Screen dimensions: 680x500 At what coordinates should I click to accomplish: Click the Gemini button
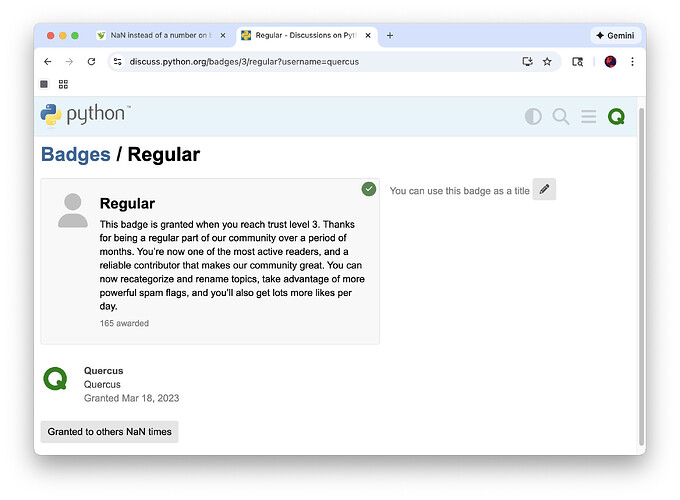[x=615, y=36]
